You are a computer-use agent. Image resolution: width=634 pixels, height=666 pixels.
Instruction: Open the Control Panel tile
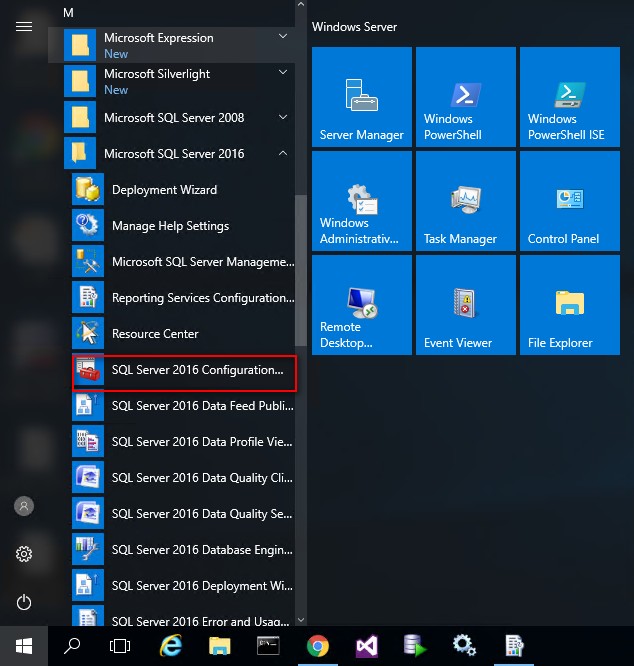click(x=570, y=201)
